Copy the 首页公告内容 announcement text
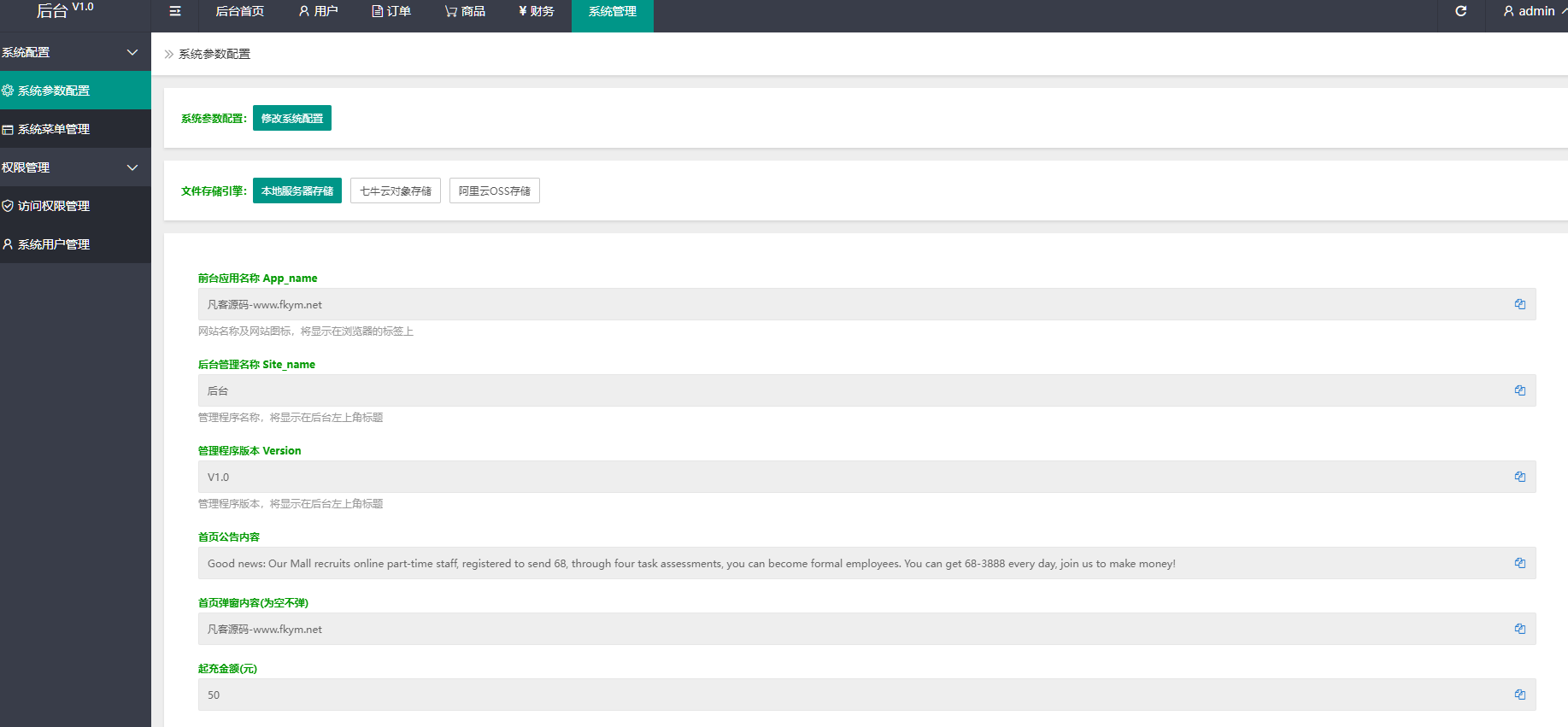Screen dimensions: 1568x727 coord(1519,563)
